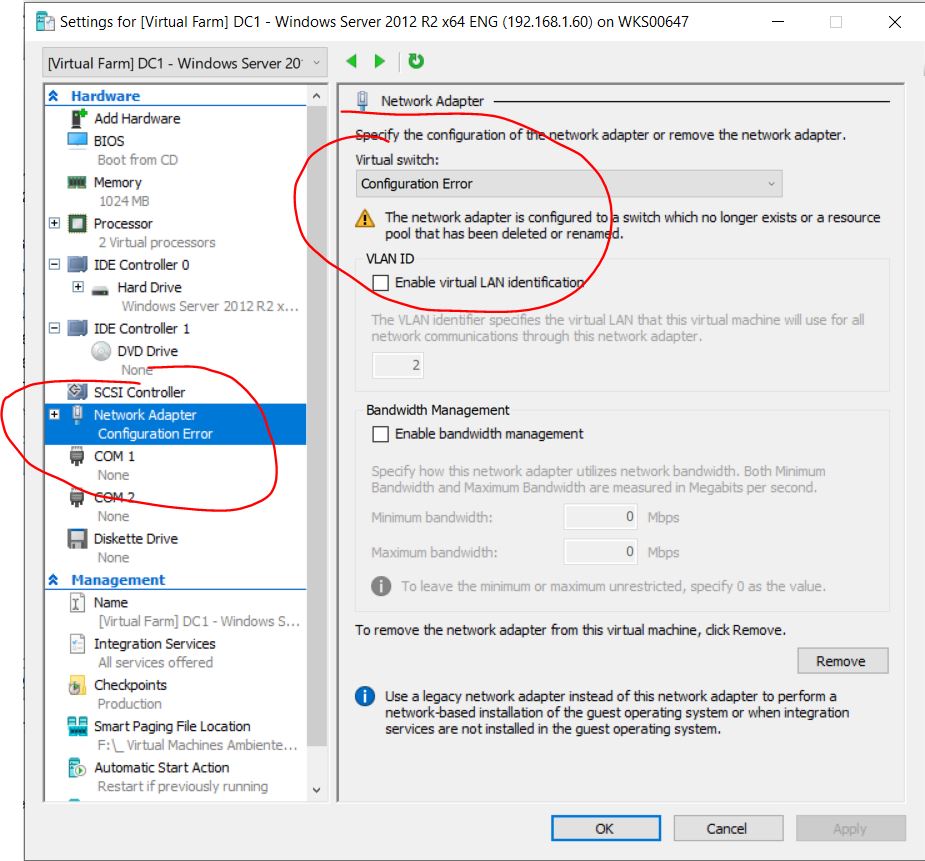
Task: Collapse the Hardware section header
Action: [53, 96]
